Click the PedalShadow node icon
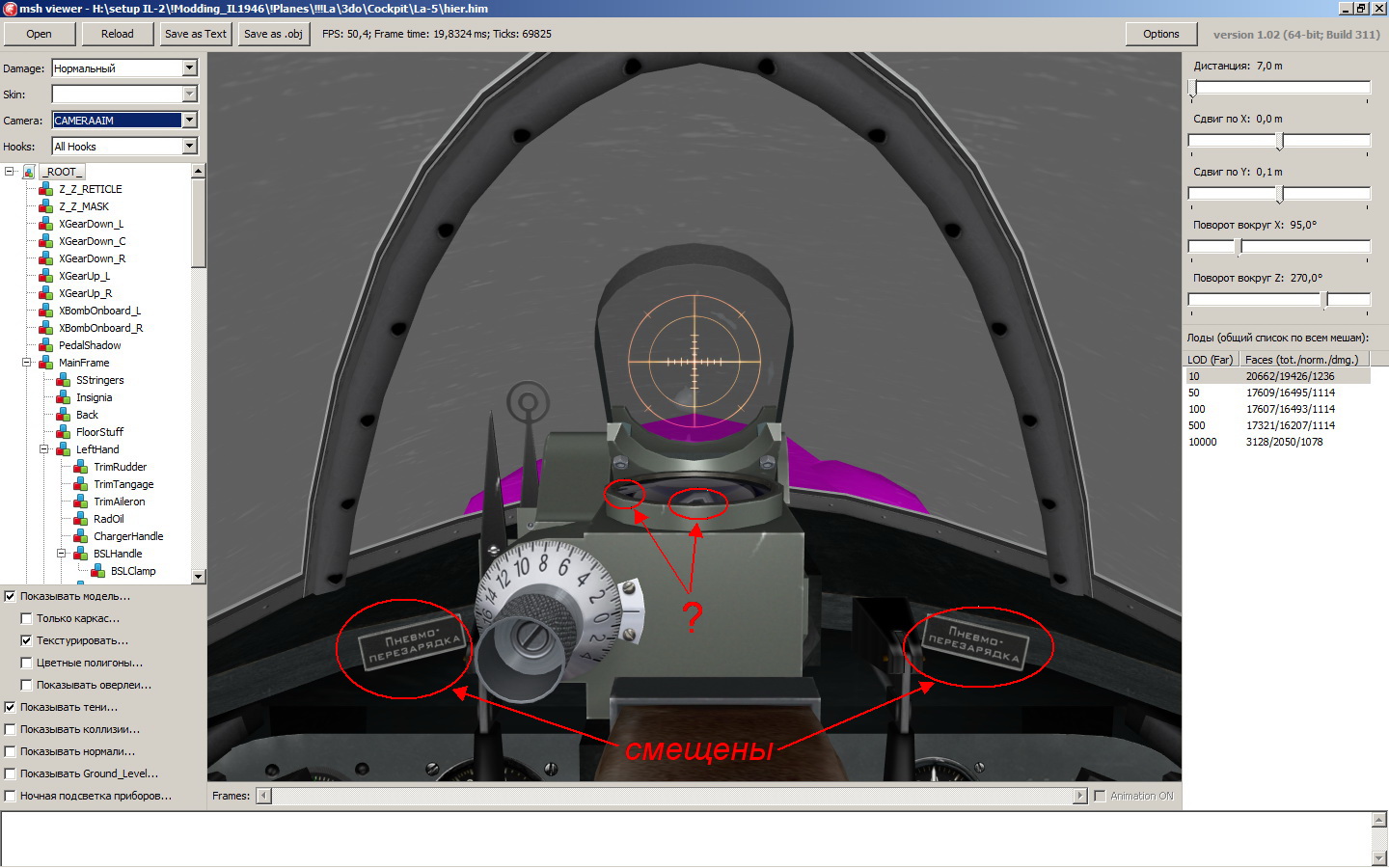1389x868 pixels. [x=45, y=345]
